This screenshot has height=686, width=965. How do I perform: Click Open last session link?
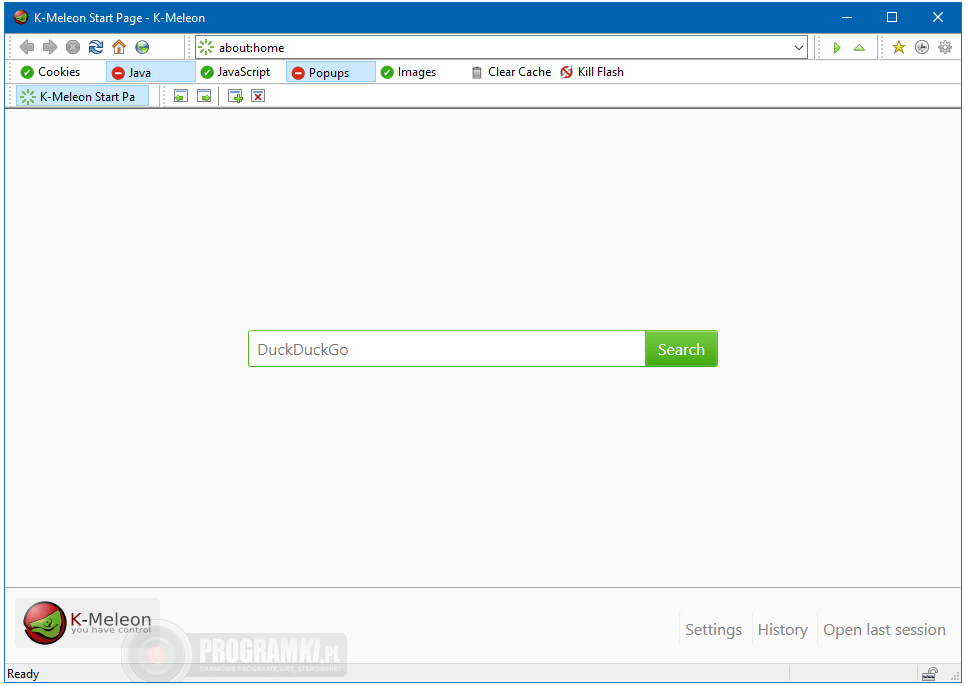[884, 629]
